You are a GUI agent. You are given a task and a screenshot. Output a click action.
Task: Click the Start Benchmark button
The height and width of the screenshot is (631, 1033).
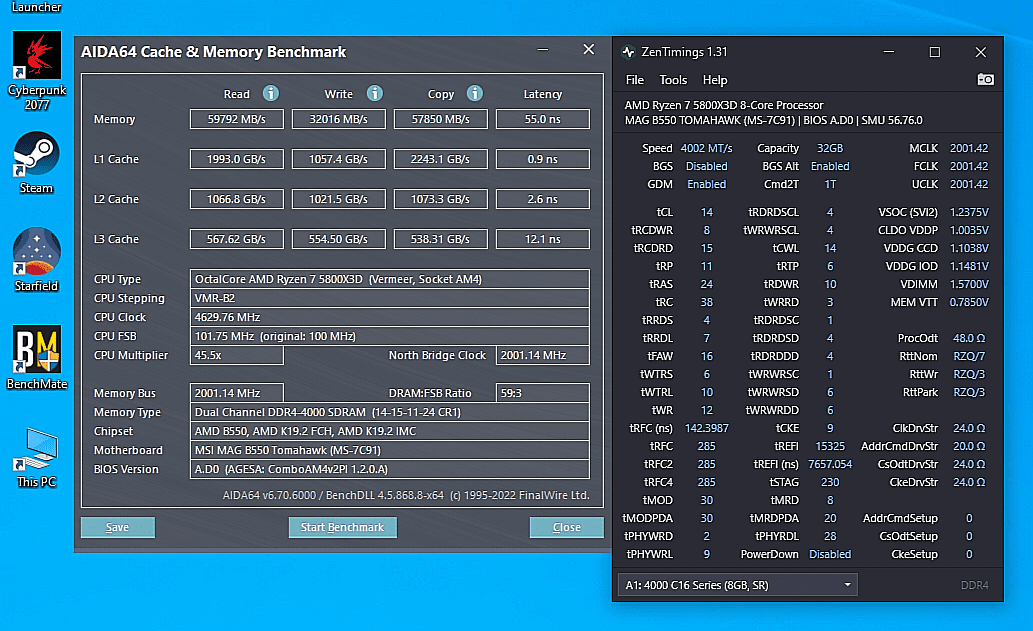tap(342, 527)
